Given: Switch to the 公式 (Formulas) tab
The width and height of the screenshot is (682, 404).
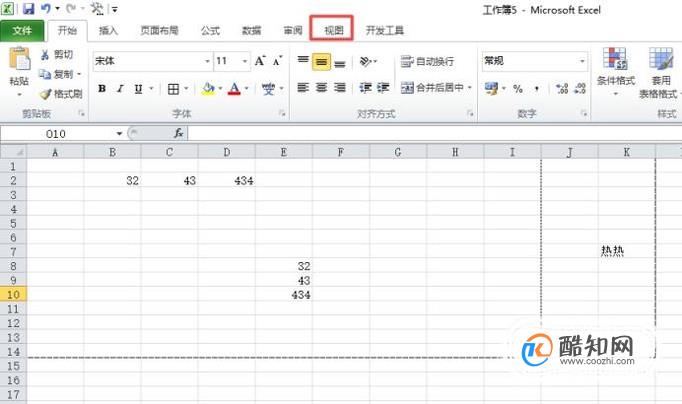Looking at the screenshot, I should click(211, 30).
